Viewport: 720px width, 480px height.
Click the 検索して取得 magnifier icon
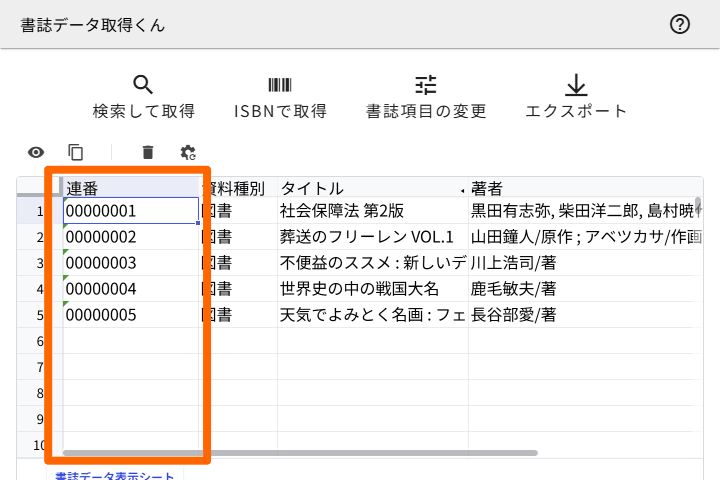coord(143,85)
